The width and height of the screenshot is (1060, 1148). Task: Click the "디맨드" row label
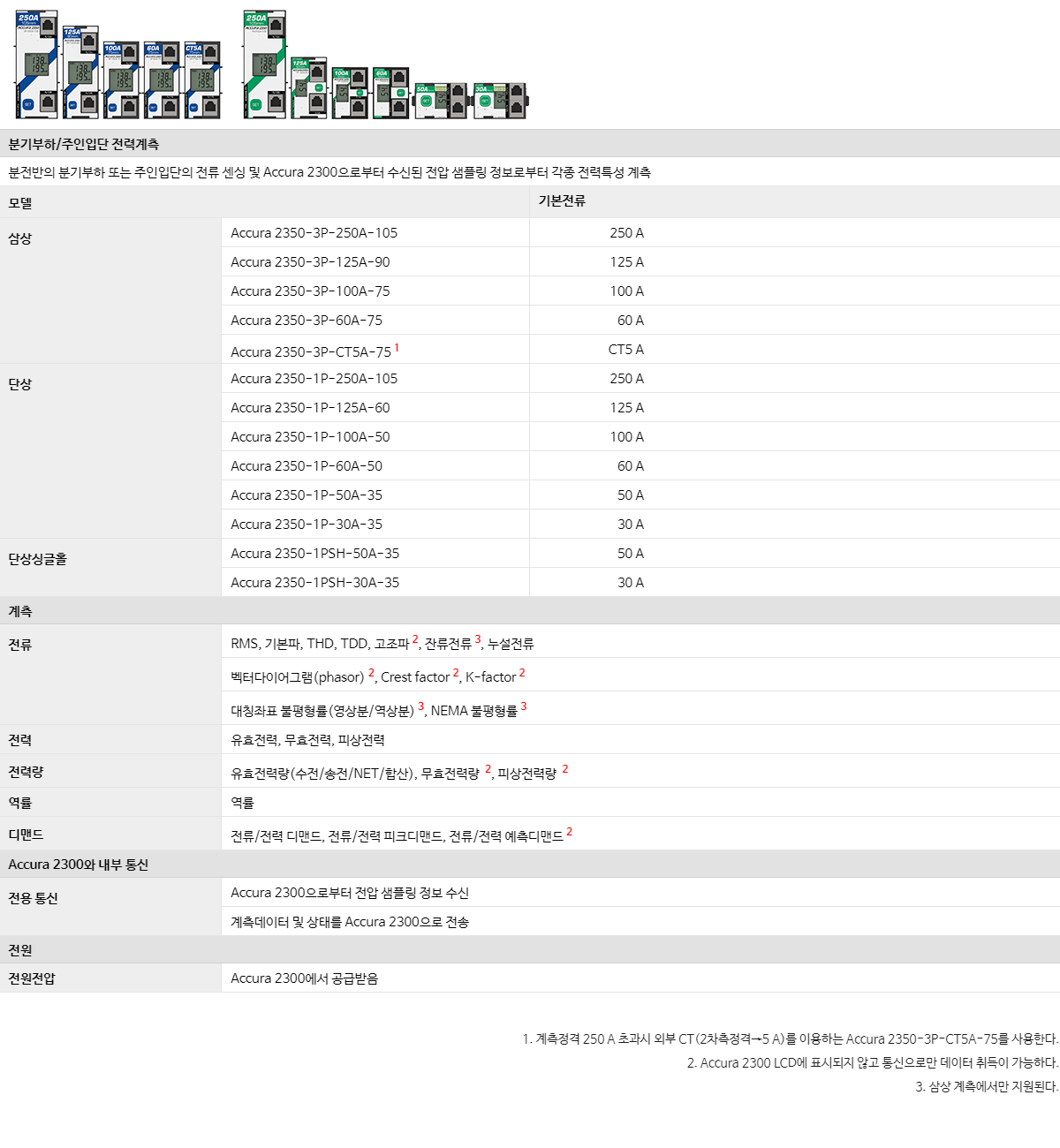coord(26,835)
